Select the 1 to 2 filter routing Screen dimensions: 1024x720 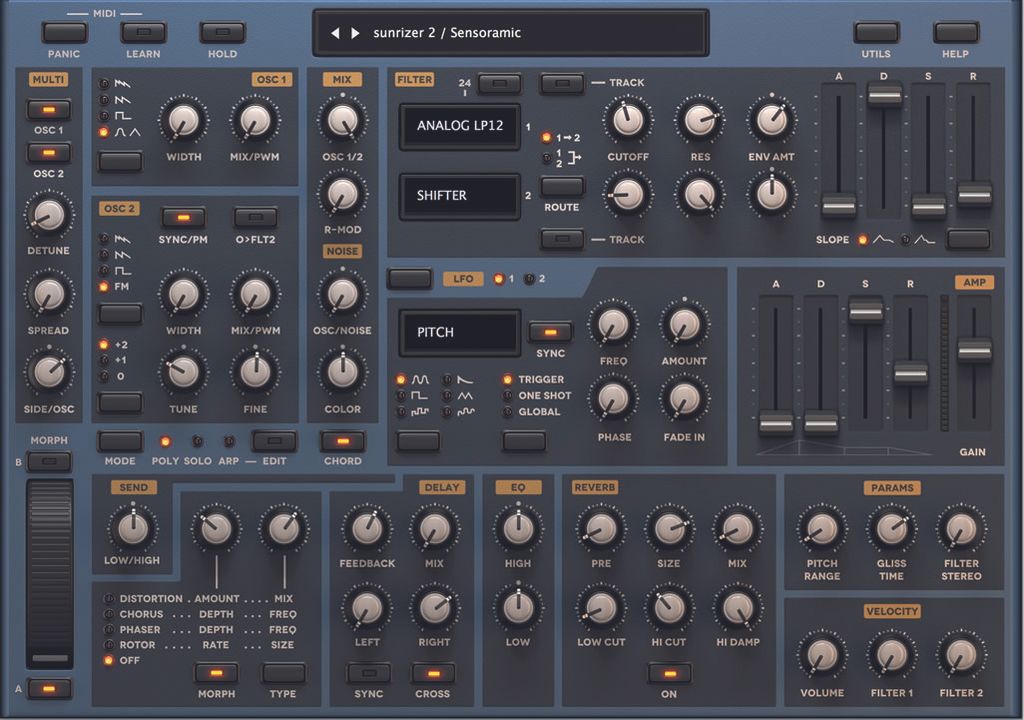[x=546, y=138]
